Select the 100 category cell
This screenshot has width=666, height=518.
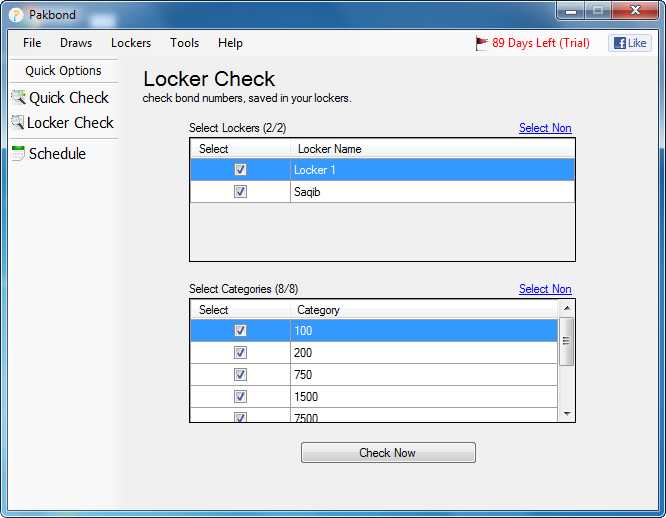coord(424,331)
